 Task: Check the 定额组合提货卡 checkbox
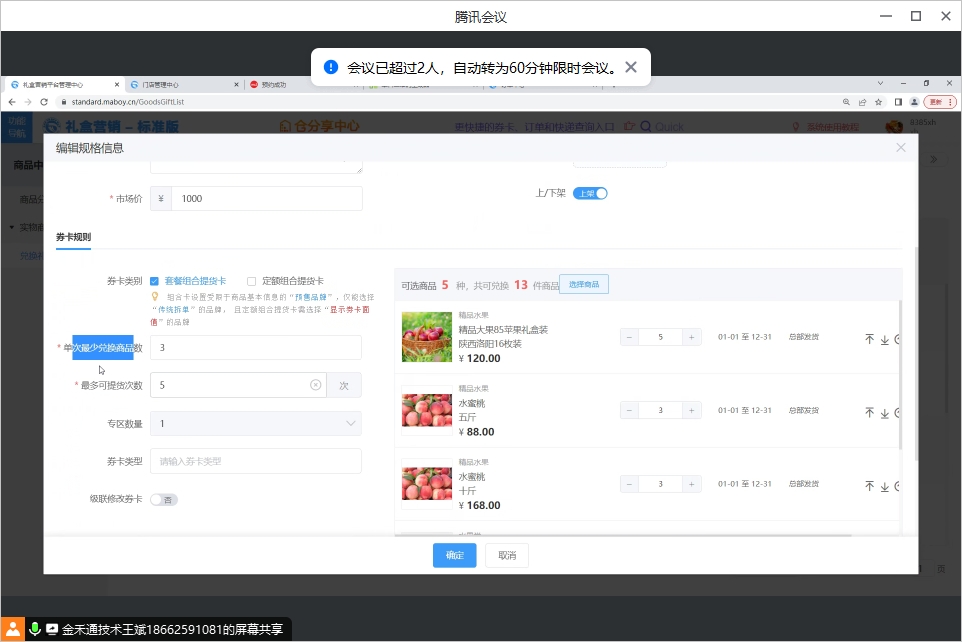252,281
